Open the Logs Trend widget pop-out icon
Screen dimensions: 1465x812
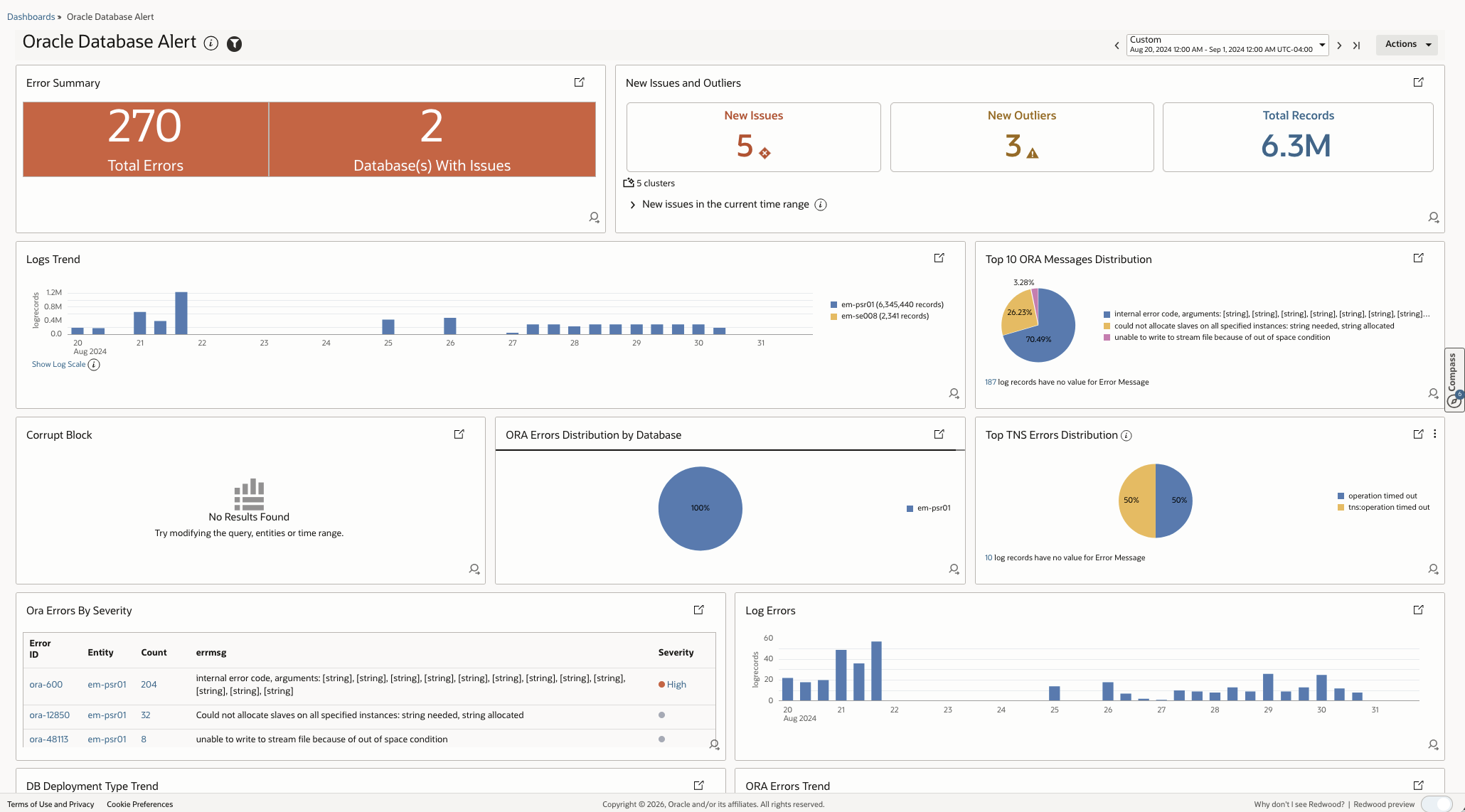[x=939, y=258]
